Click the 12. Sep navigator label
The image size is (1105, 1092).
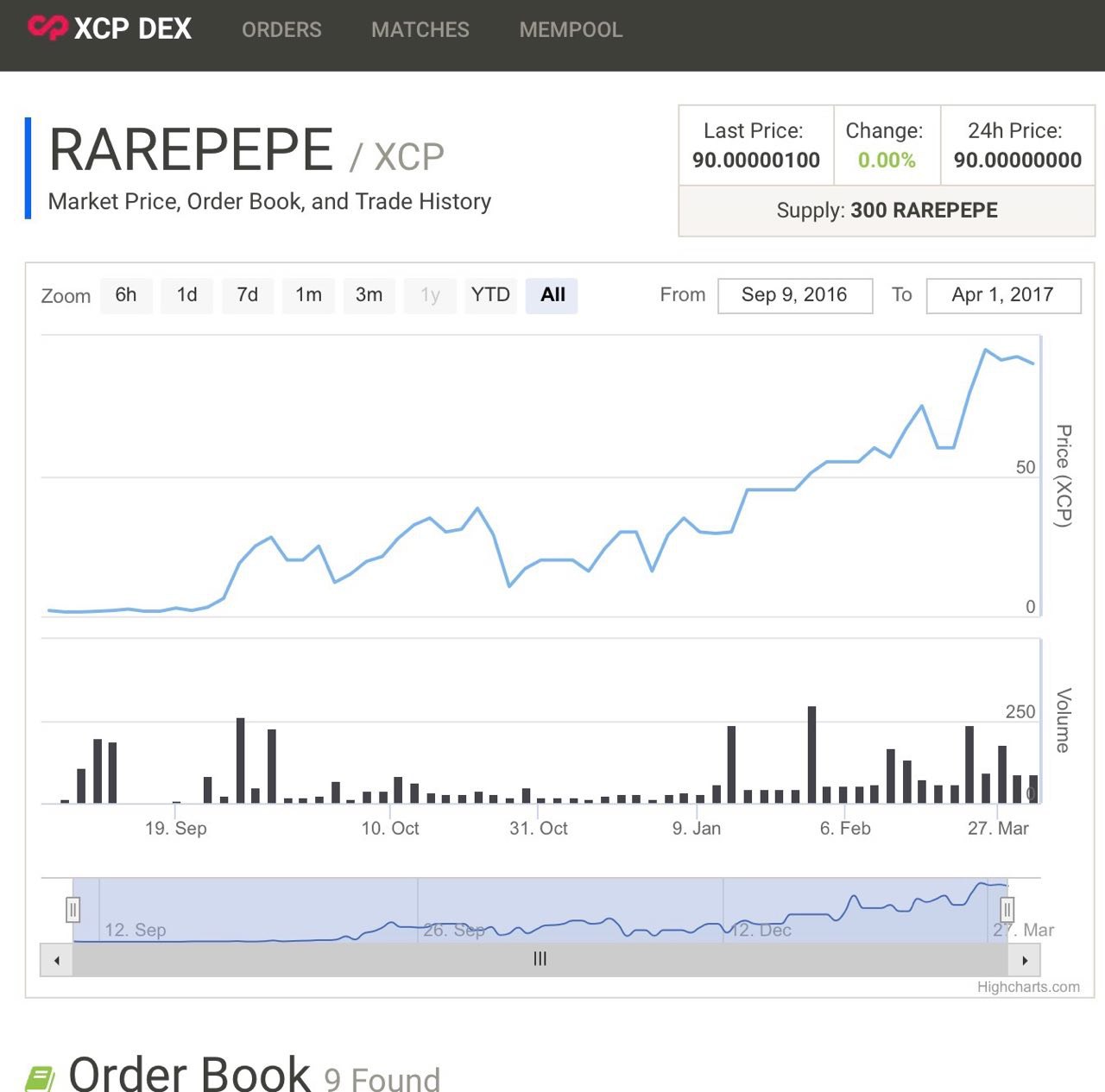point(136,930)
